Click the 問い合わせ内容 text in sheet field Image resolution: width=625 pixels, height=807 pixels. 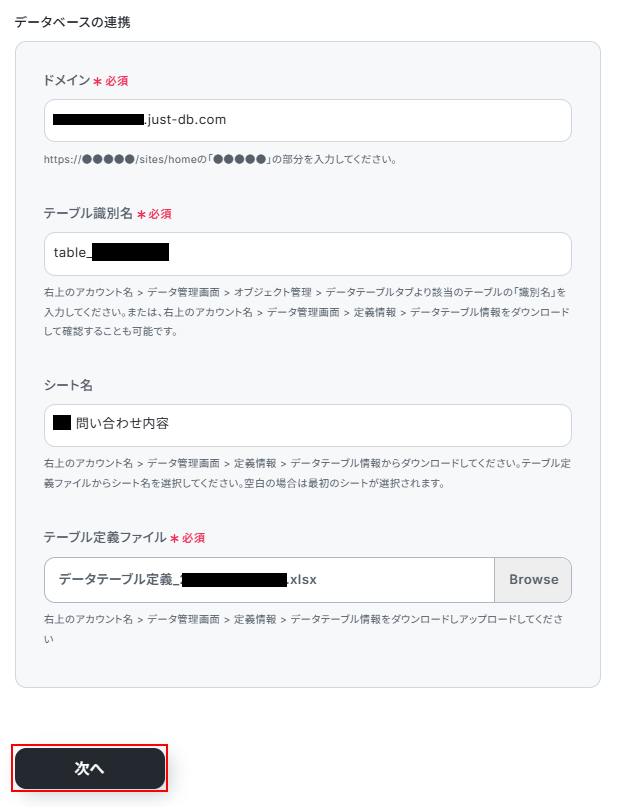123,423
